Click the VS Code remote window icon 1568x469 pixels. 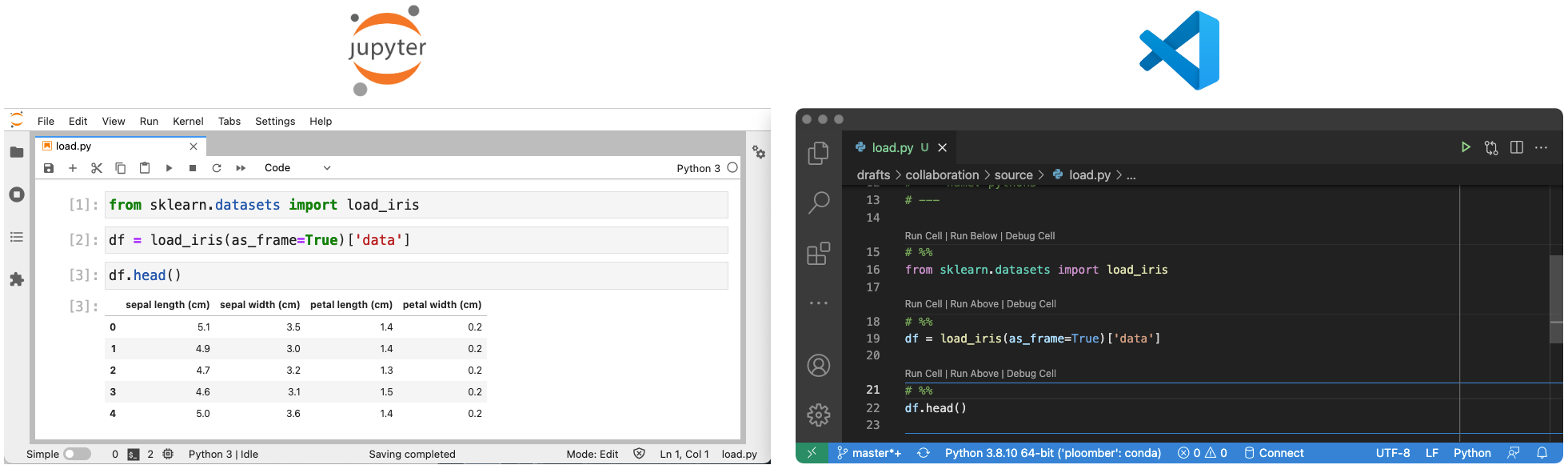tap(812, 453)
